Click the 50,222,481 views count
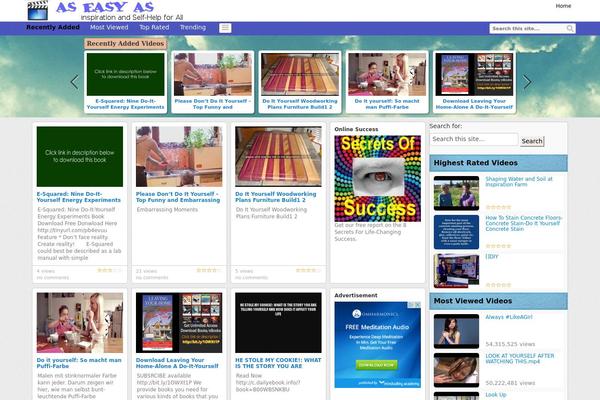Image resolution: width=600 pixels, height=400 pixels. tap(510, 383)
